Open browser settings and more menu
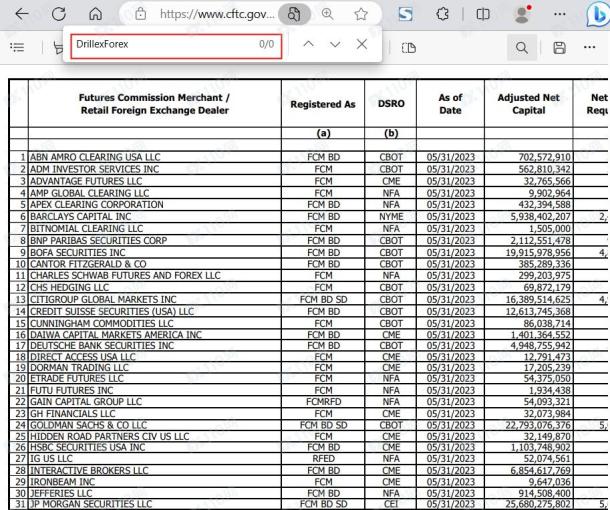 [x=559, y=14]
